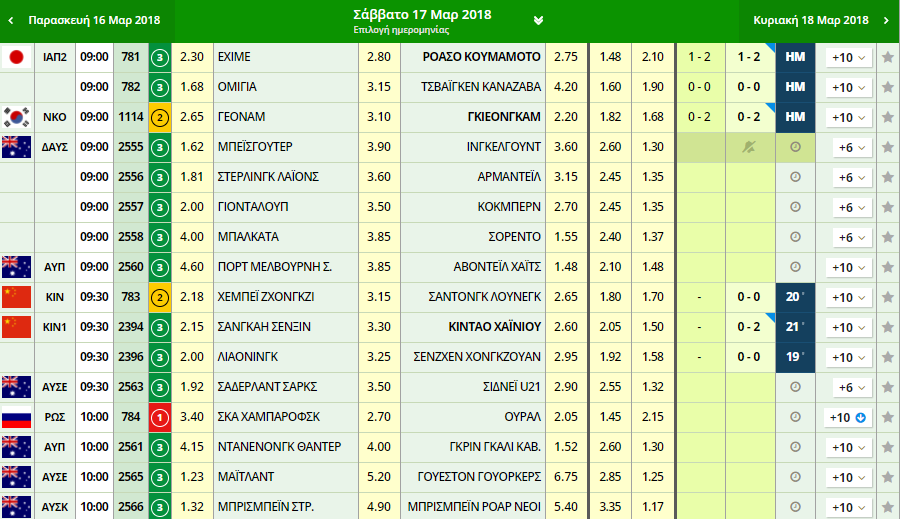
Task: Select draw odds 5.20 for ΜΑΪΤΛΑΝΤ match
Action: 379,477
